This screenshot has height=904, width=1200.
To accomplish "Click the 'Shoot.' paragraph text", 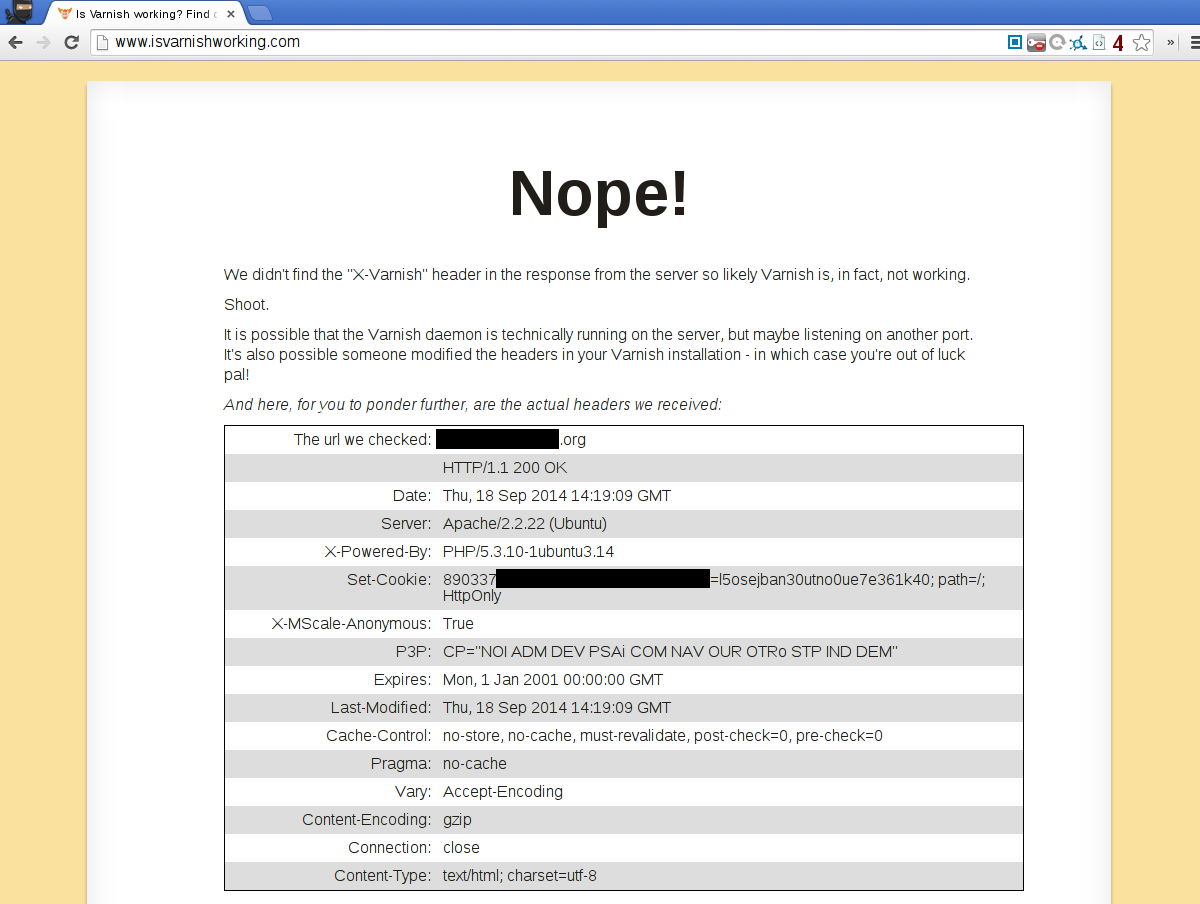I will coord(246,305).
